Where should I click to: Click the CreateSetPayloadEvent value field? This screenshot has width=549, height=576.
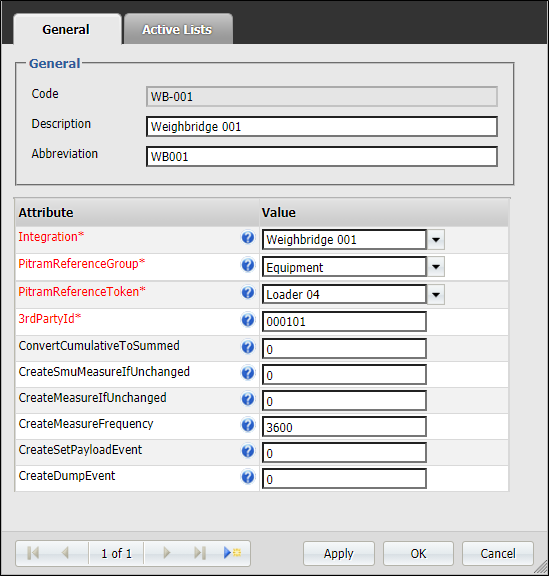[x=344, y=453]
